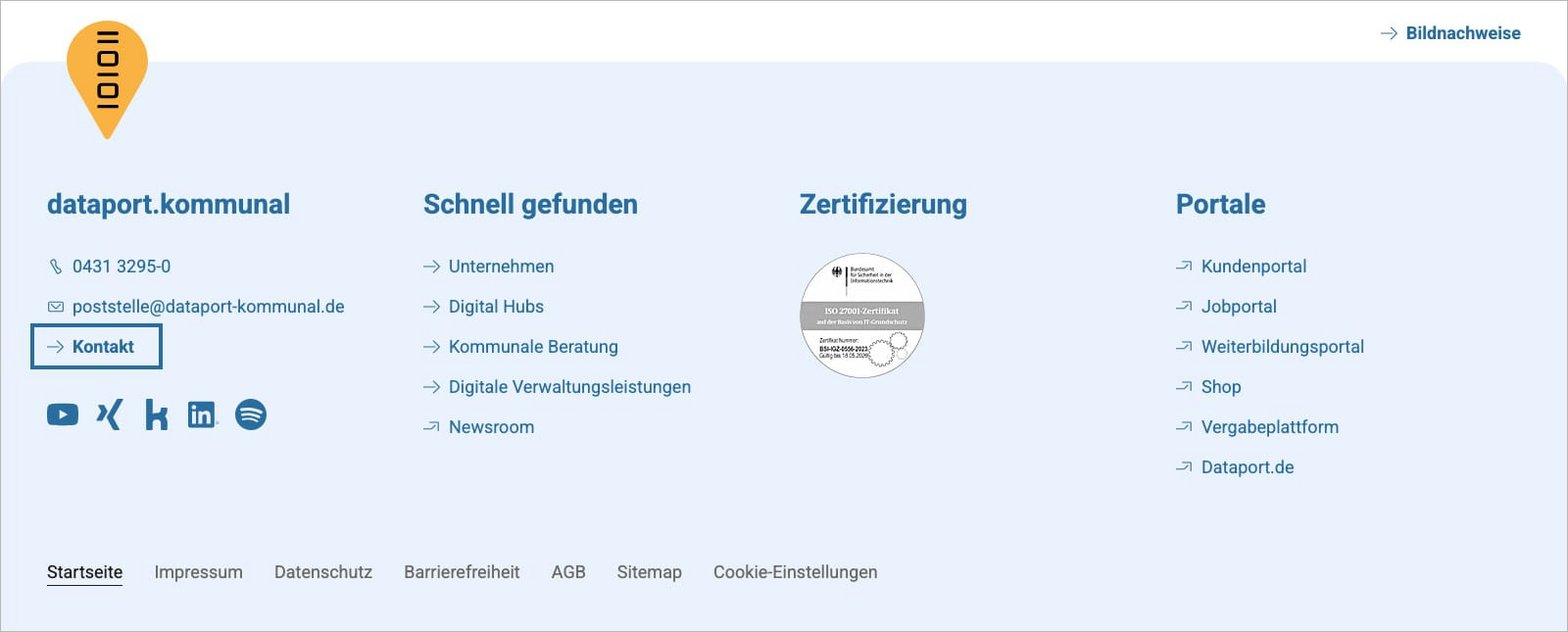1568x632 pixels.
Task: Open the Newsroom external link
Action: [490, 427]
